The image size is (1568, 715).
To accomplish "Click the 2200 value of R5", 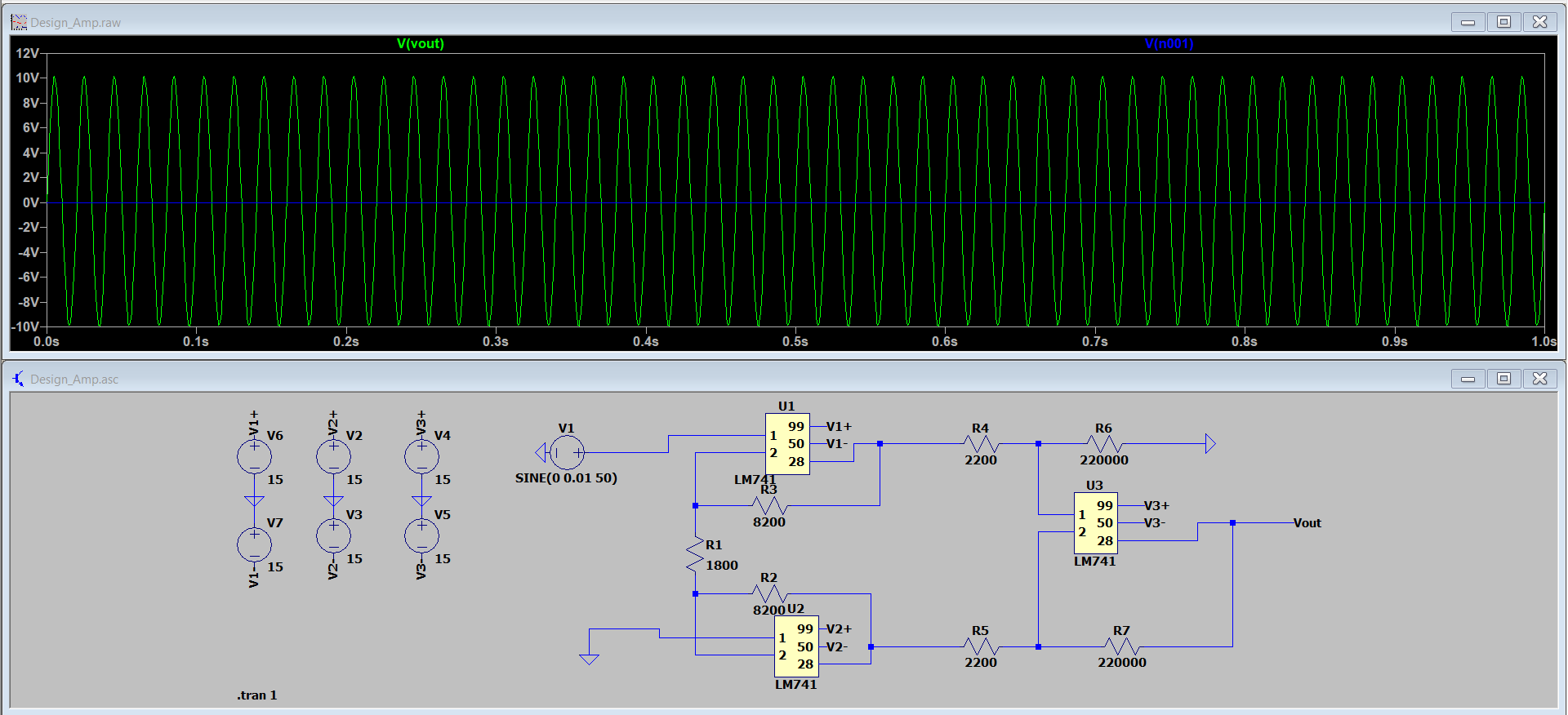I will click(x=981, y=663).
